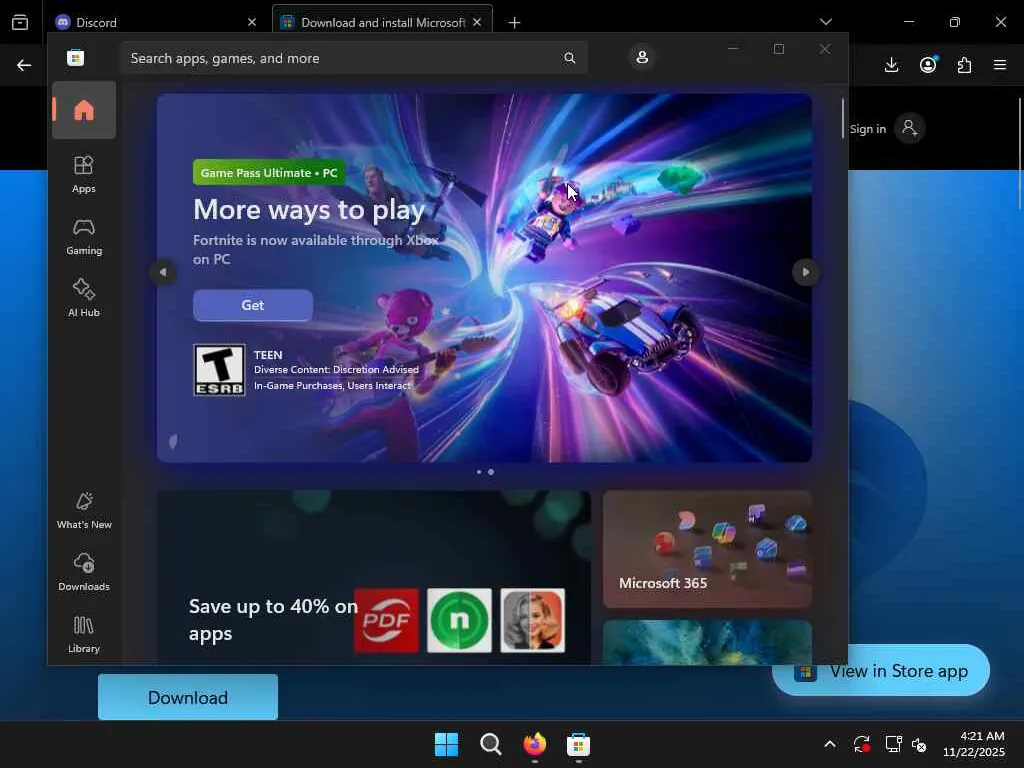1024x768 pixels.
Task: Open Library in Store sidebar
Action: point(84,634)
